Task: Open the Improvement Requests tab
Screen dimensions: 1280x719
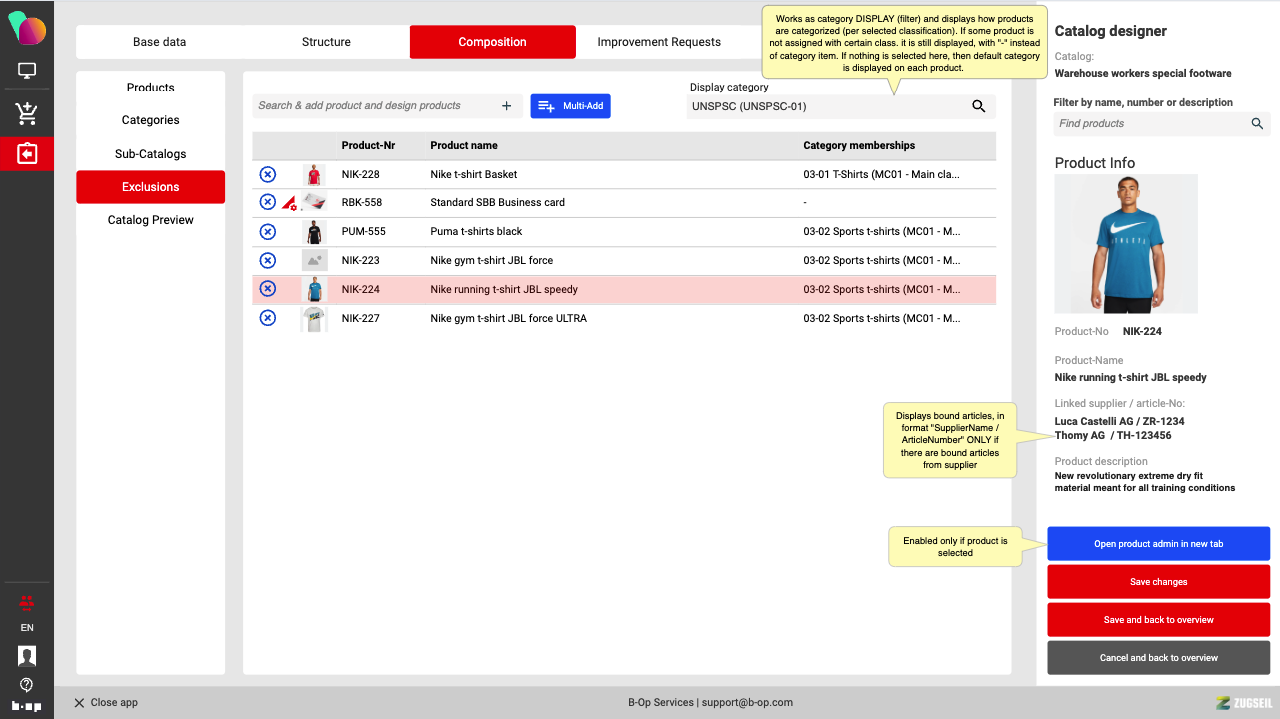Action: click(x=658, y=42)
